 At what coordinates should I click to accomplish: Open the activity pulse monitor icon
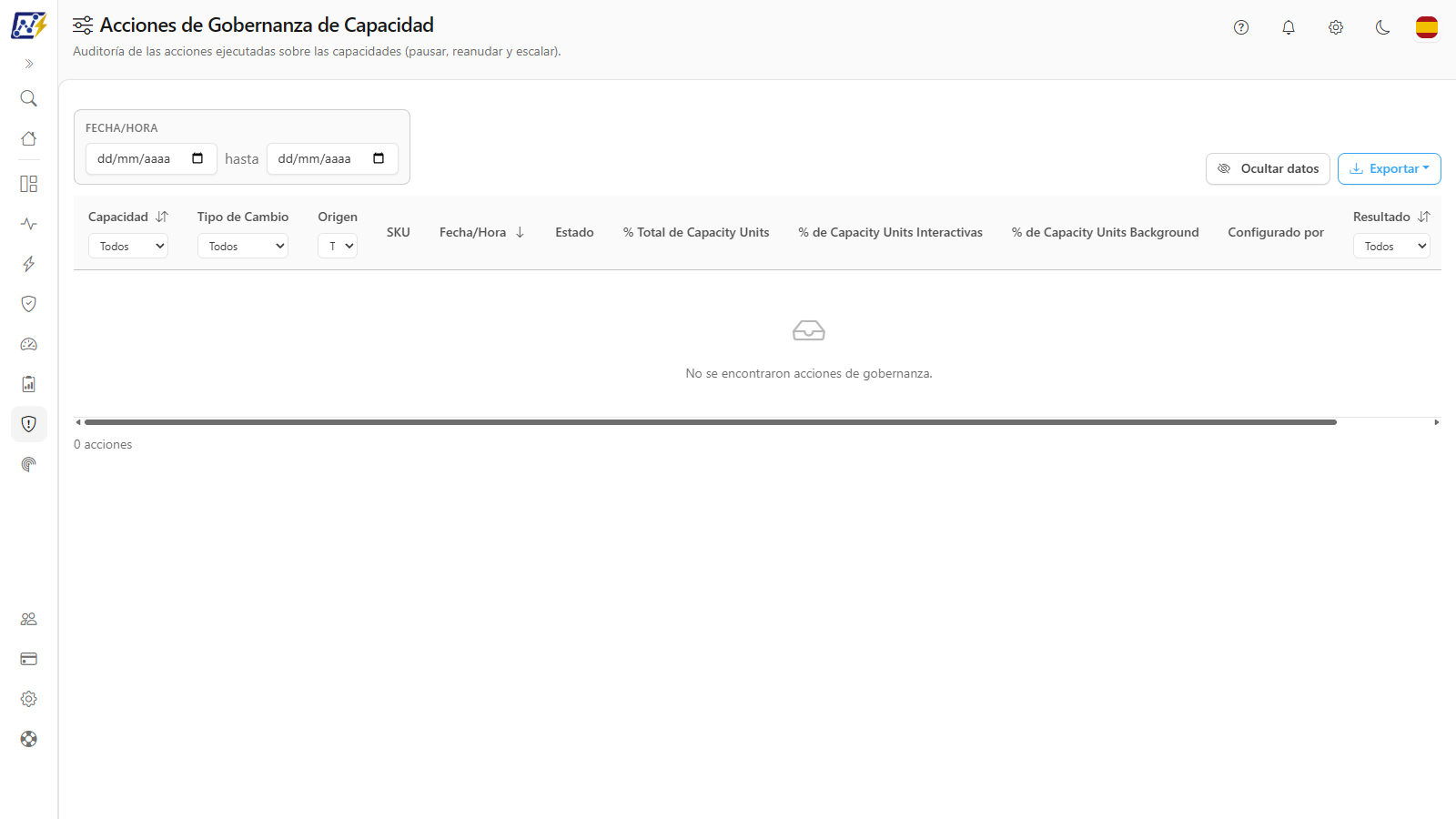pyautogui.click(x=29, y=224)
